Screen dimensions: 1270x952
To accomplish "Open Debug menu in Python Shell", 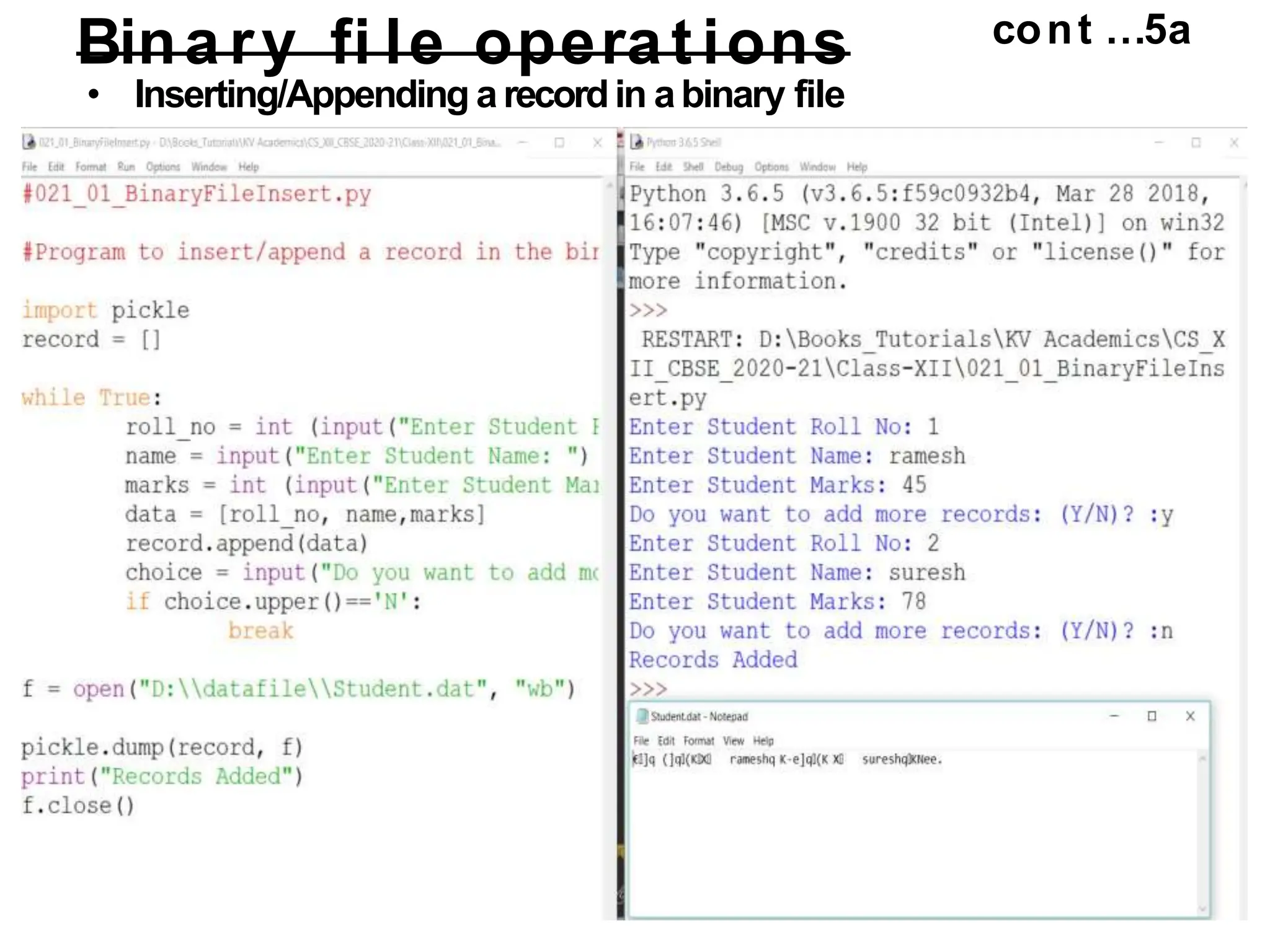I will click(x=729, y=167).
